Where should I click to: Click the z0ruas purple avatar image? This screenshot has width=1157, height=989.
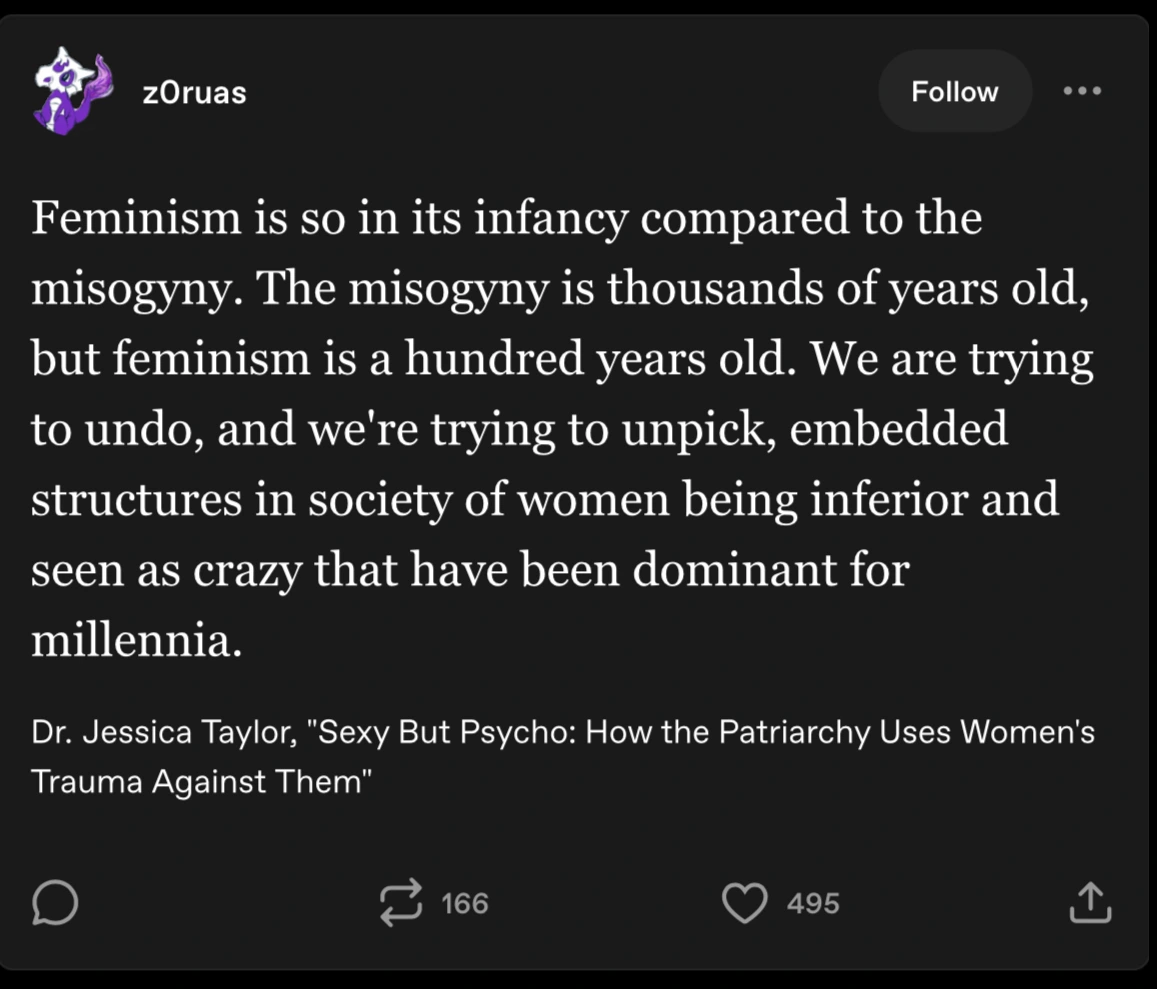(71, 91)
